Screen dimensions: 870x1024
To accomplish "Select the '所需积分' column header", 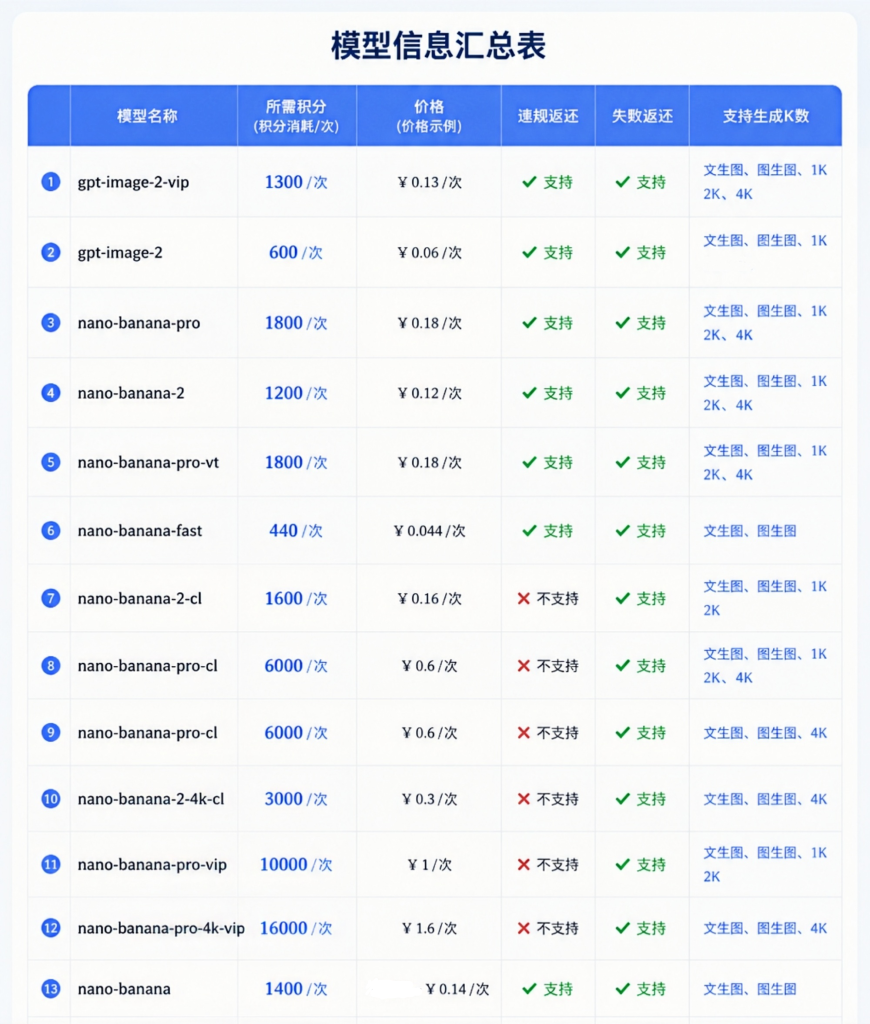I will (x=296, y=116).
